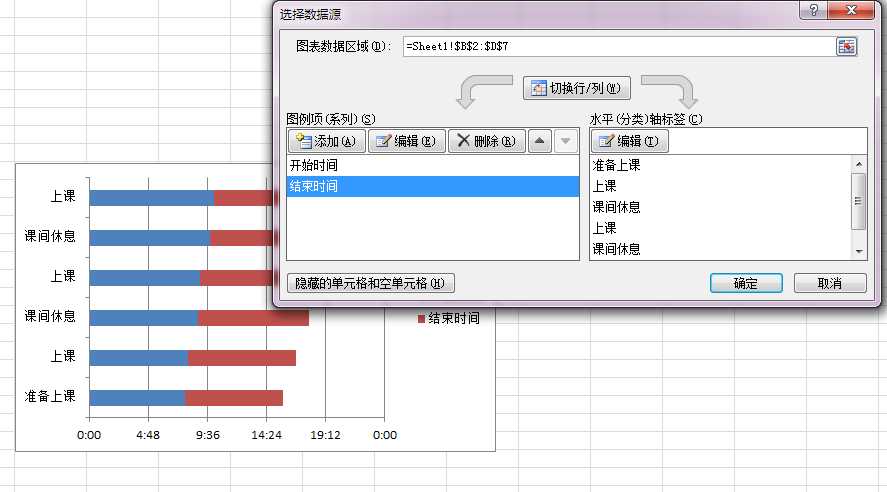The height and width of the screenshot is (492, 887).
Task: Click the blue bar for 准备上课
Action: [x=137, y=398]
